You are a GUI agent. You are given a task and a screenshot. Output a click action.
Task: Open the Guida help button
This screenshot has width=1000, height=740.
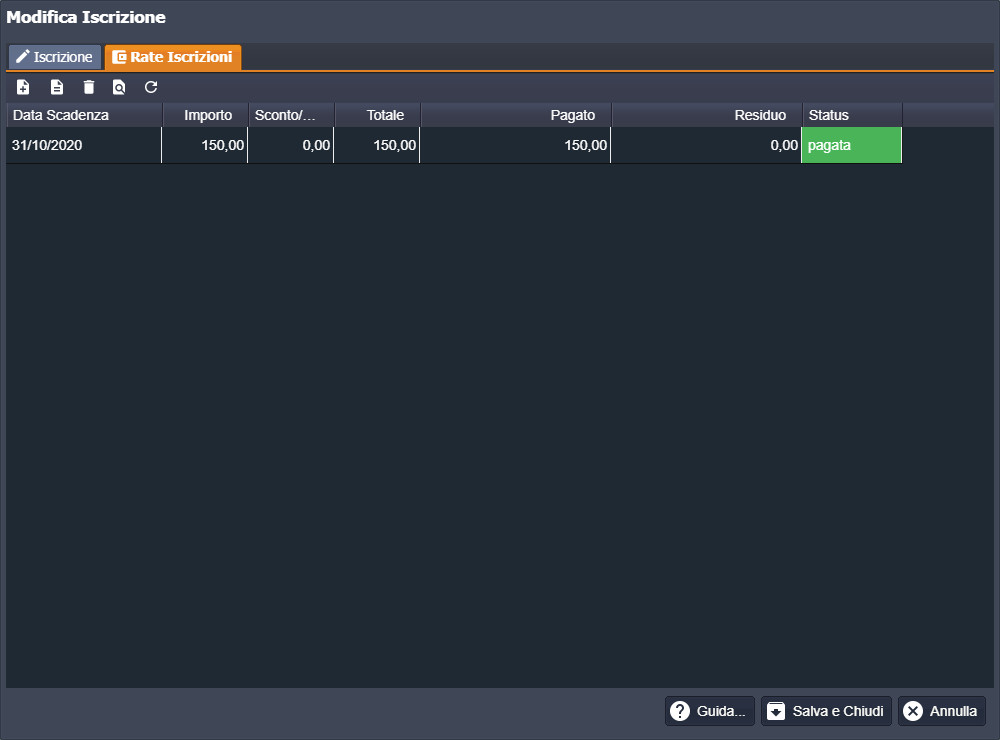coord(710,711)
